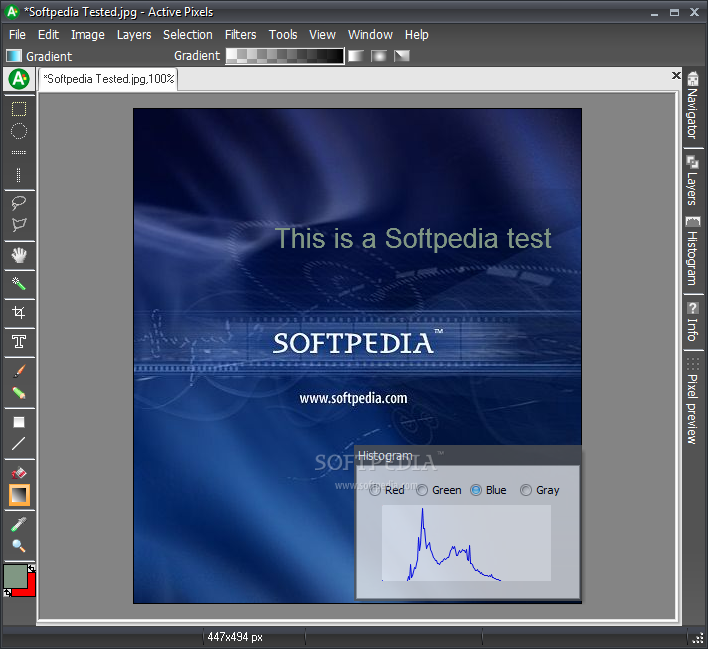Select the Crop tool
This screenshot has width=708, height=649.
tap(19, 313)
